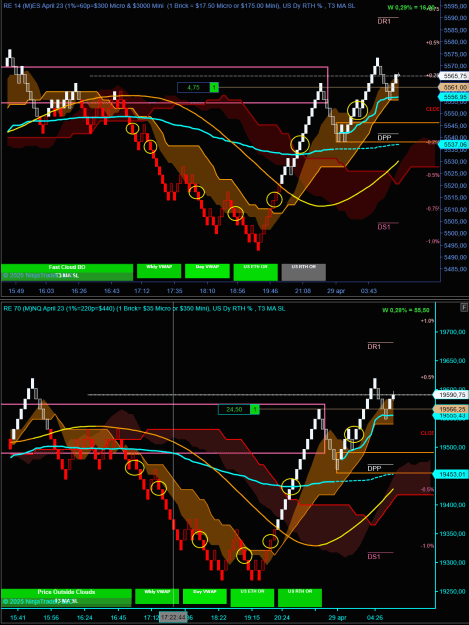Image resolution: width=469 pixels, height=625 pixels.
Task: Click the Day VWAP button on ES chart
Action: coord(207,271)
